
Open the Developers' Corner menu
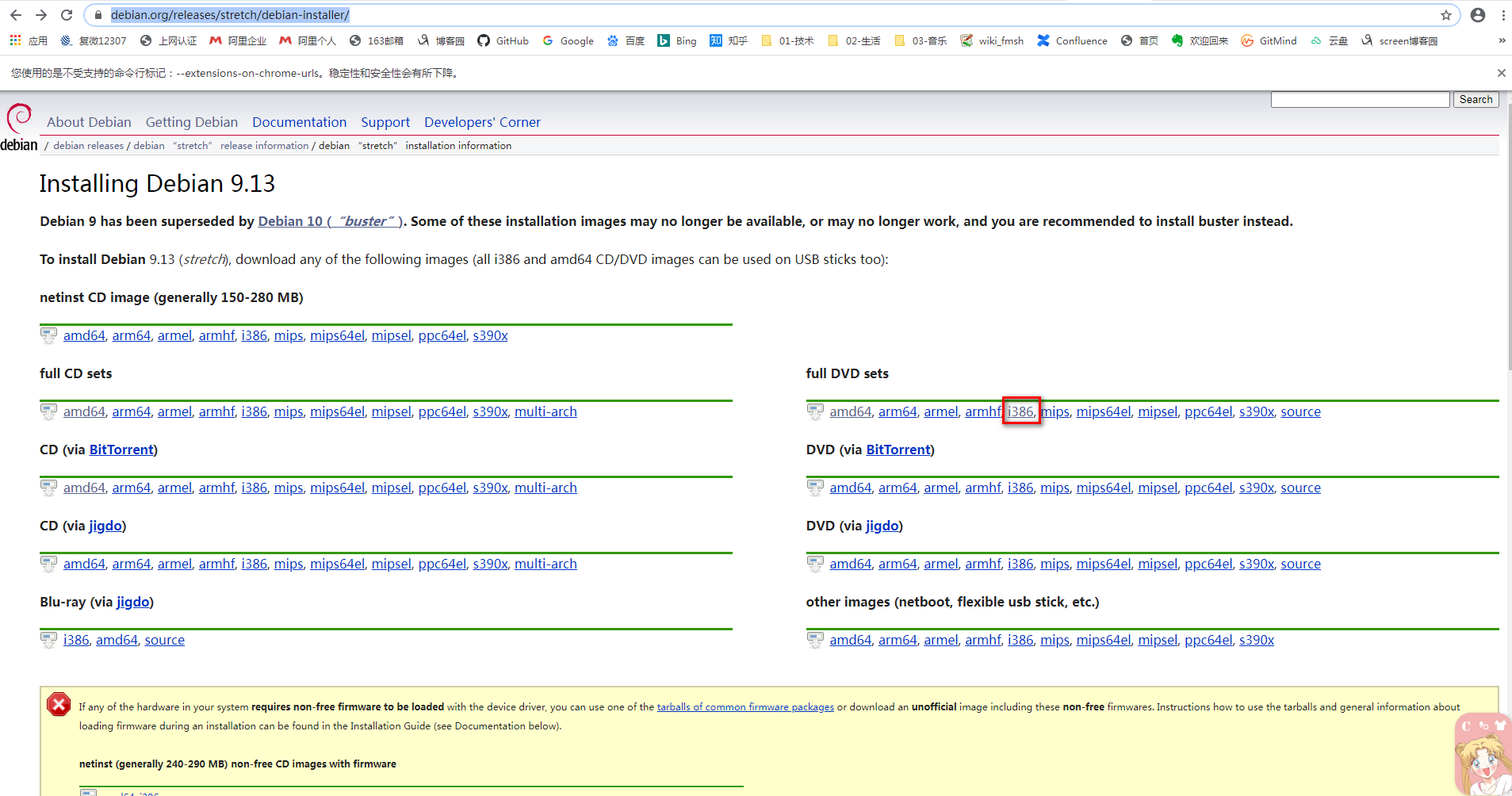tap(482, 122)
